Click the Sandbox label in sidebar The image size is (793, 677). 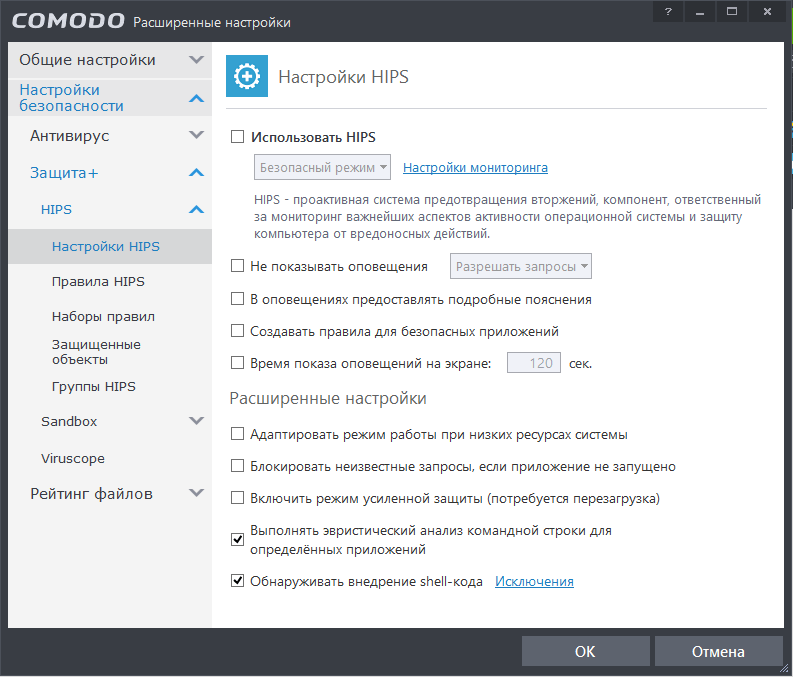69,421
